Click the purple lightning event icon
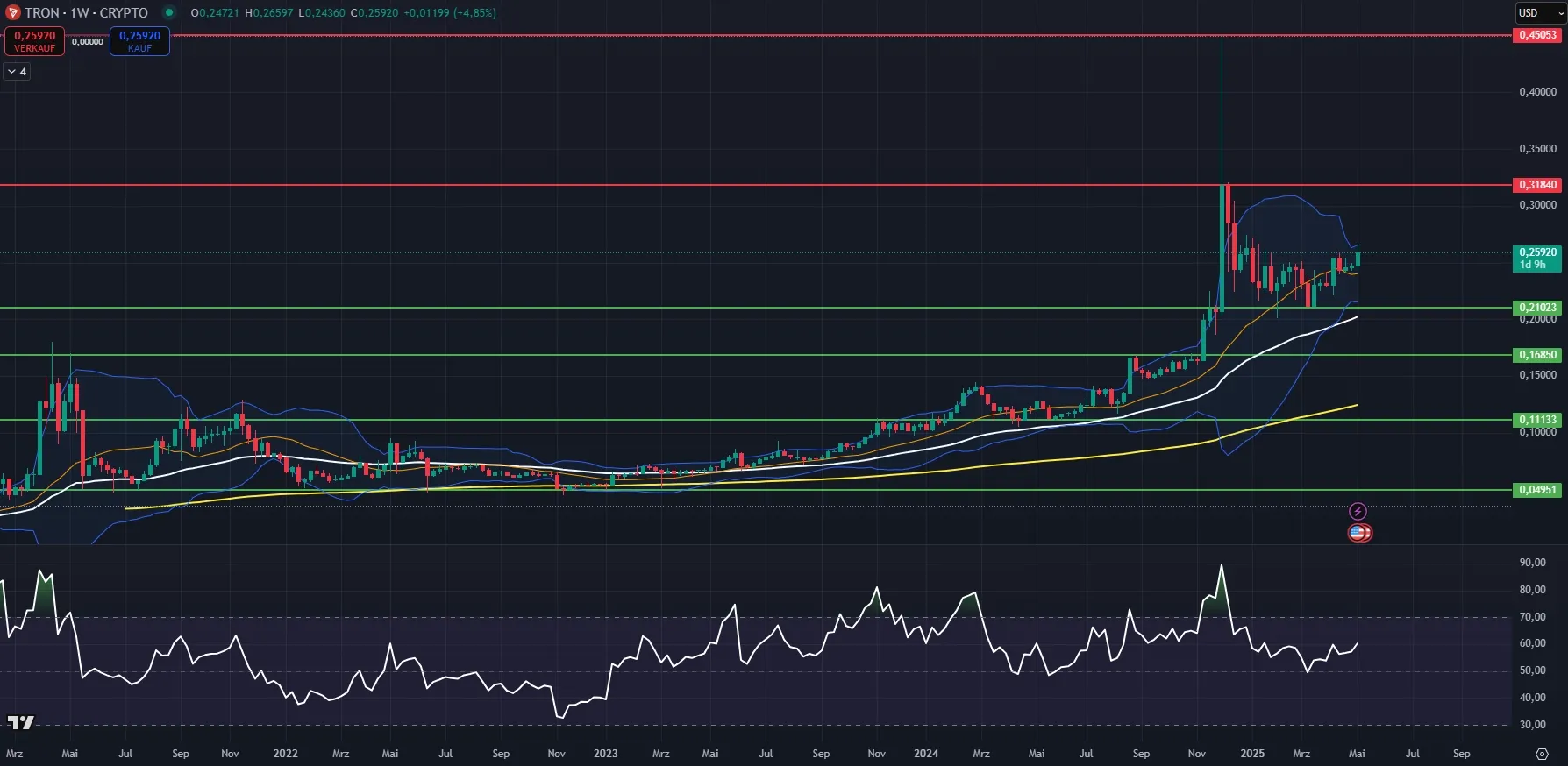Screen dimensions: 1568x766 (1358, 511)
